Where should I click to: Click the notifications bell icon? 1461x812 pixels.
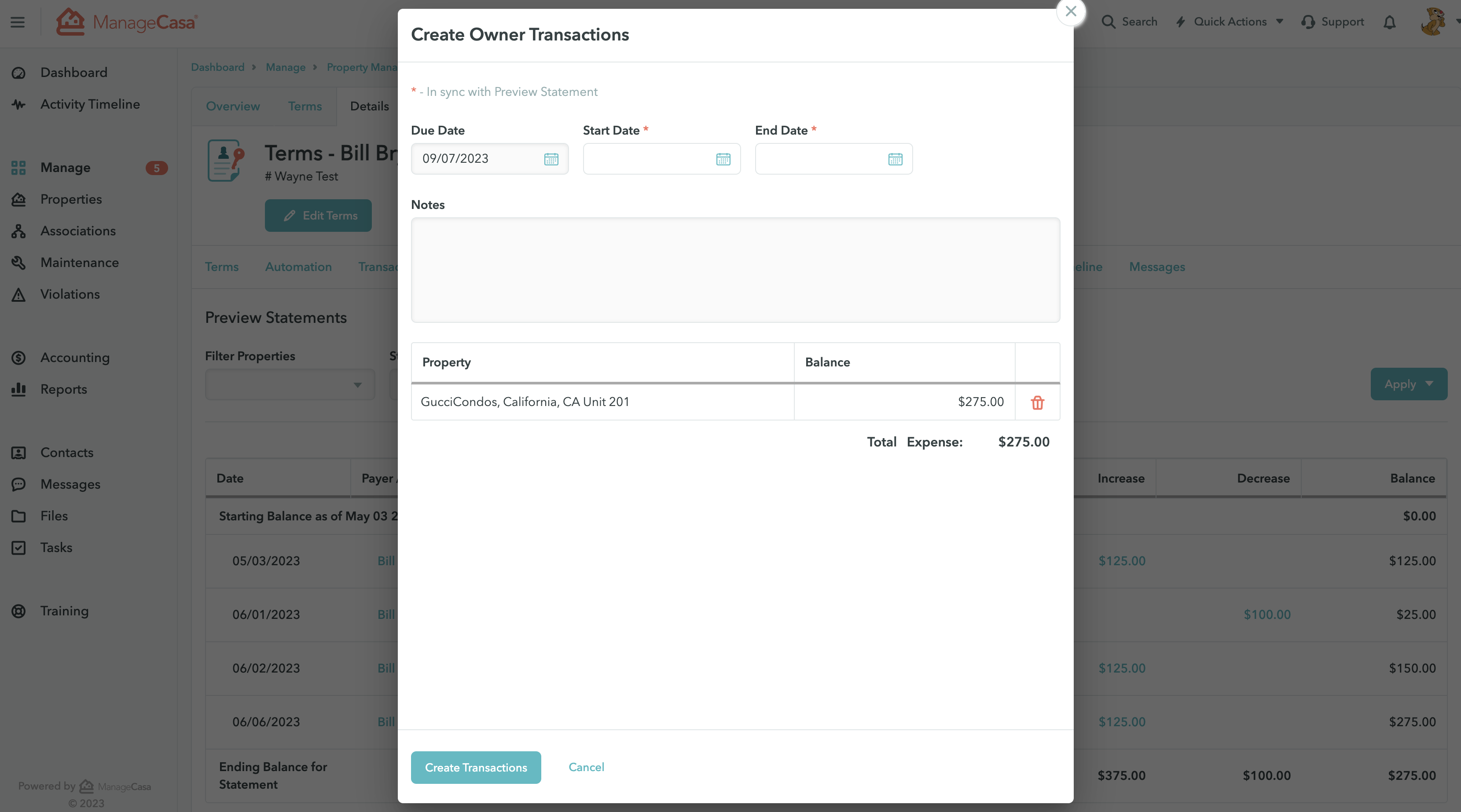click(x=1389, y=22)
